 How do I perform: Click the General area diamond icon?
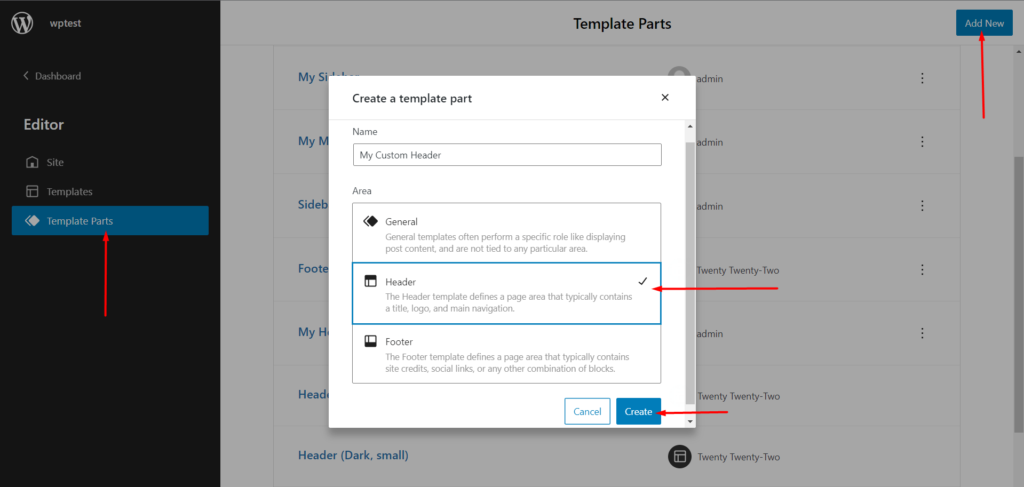[x=371, y=221]
